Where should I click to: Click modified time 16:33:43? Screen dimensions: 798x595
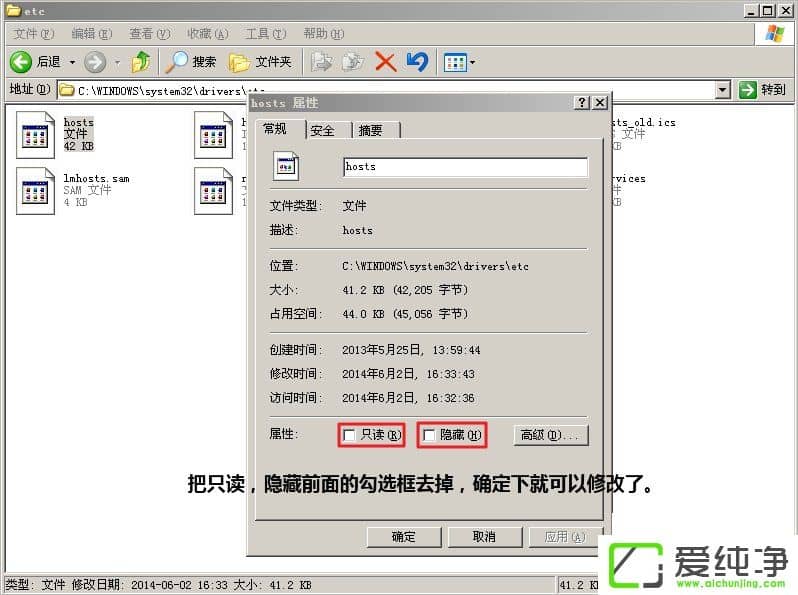[450, 375]
